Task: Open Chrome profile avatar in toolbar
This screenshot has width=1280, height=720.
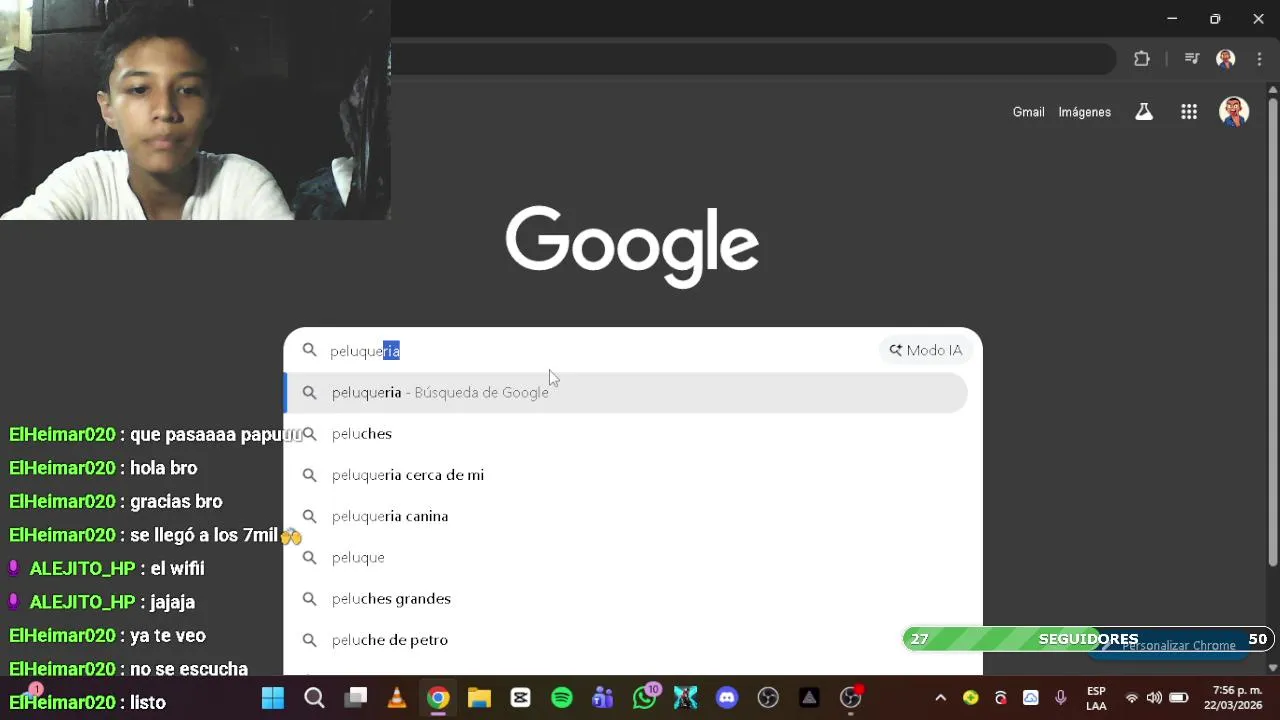Action: (1226, 59)
